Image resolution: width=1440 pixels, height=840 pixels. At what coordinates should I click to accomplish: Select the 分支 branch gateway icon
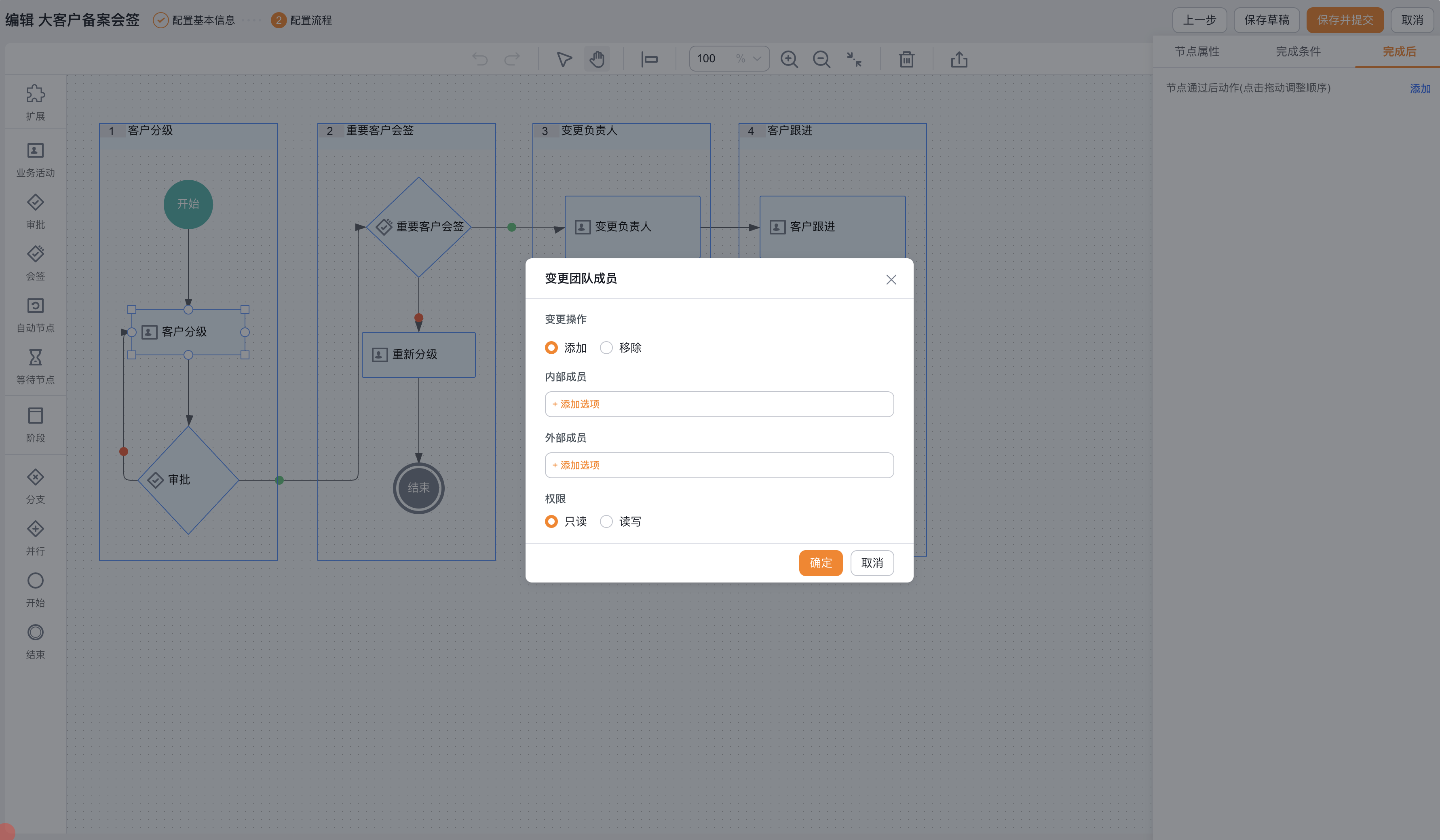[36, 477]
